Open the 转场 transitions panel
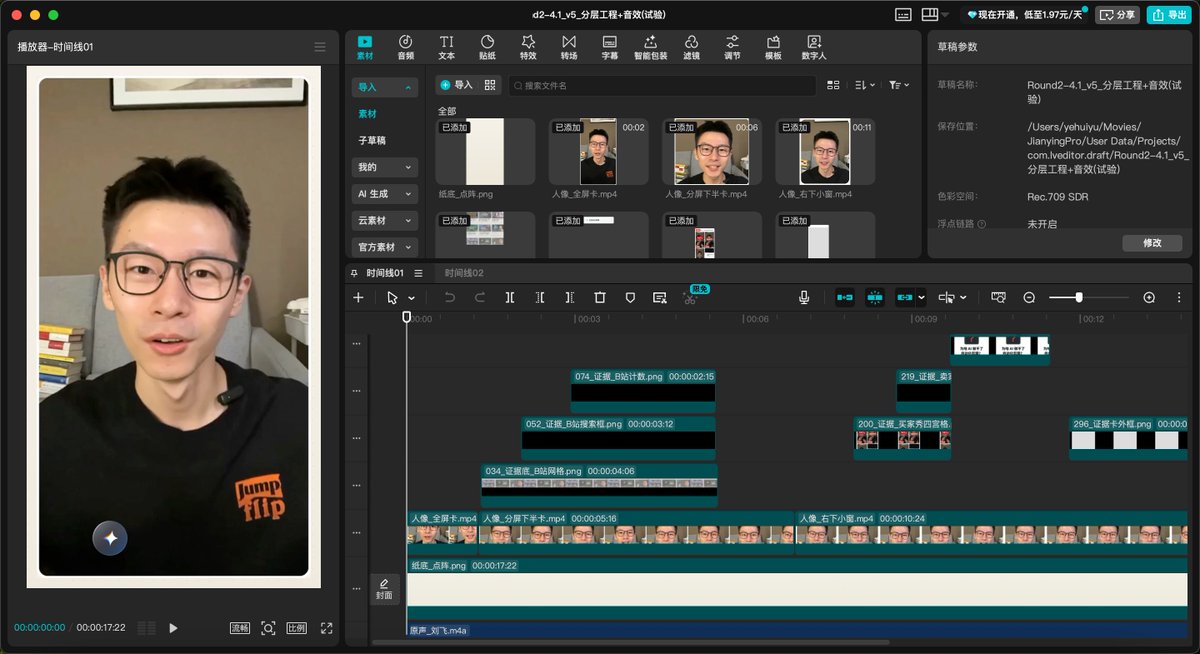Image resolution: width=1200 pixels, height=654 pixels. [569, 47]
